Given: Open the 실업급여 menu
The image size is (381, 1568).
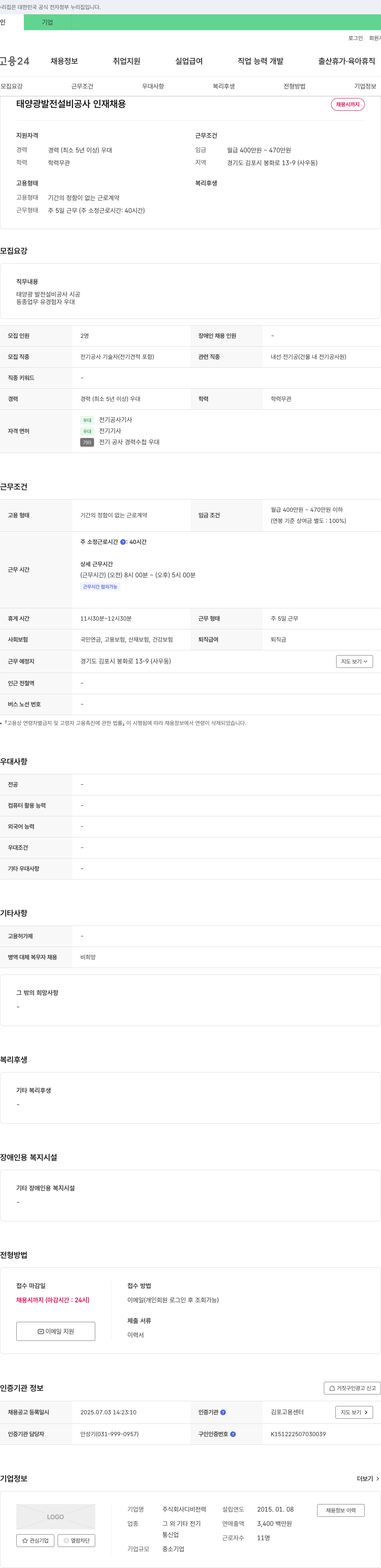Looking at the screenshot, I should tap(189, 61).
